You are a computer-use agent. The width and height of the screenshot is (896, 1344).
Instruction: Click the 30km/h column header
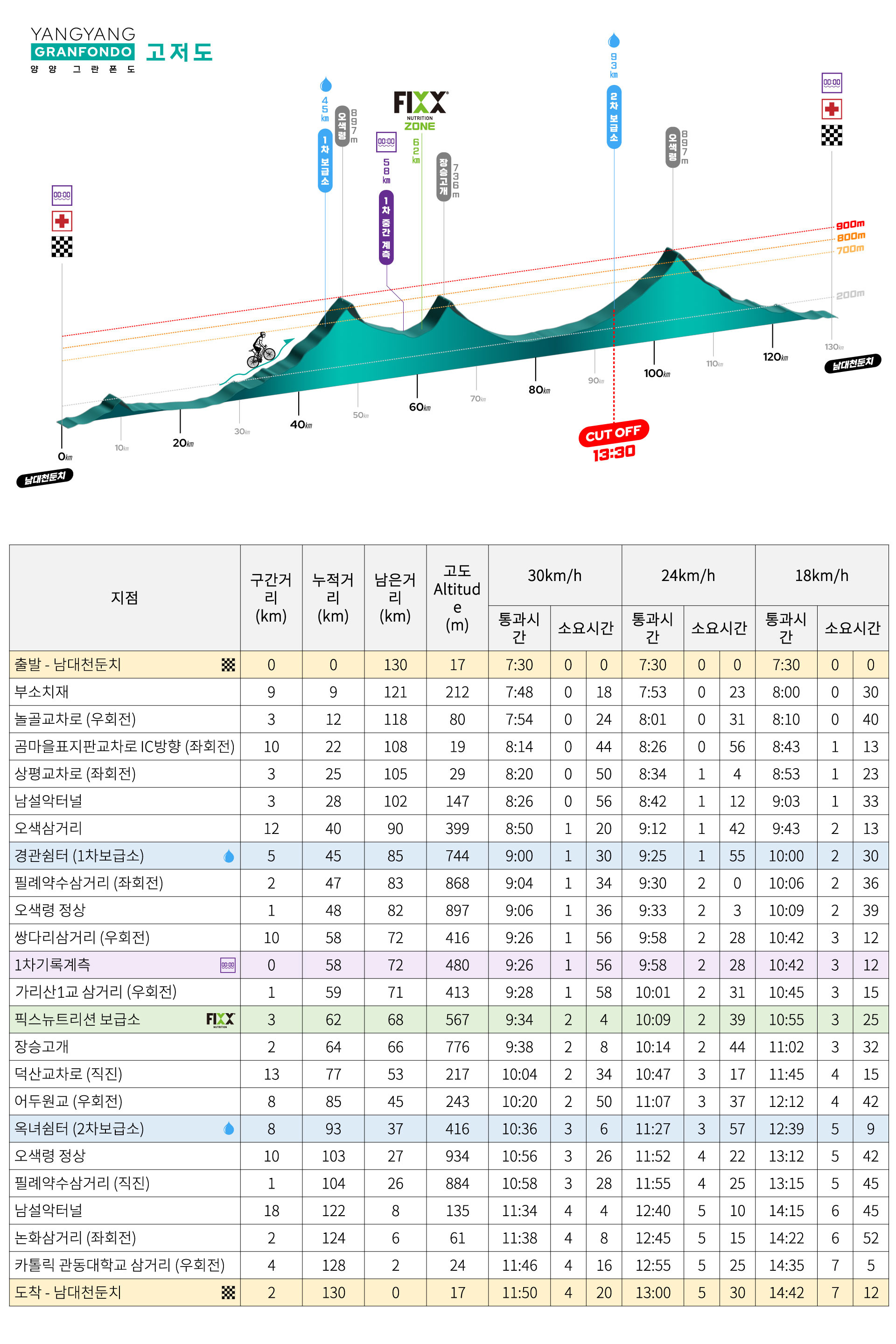click(x=555, y=575)
